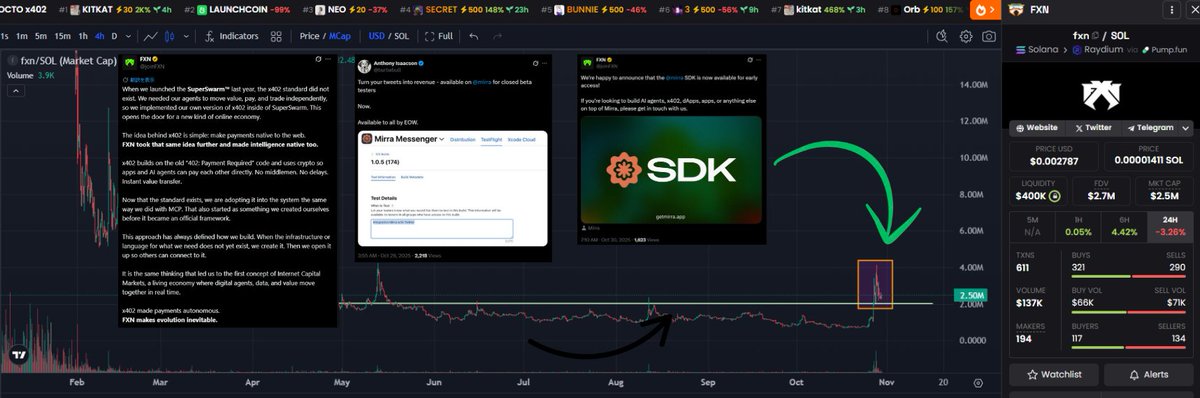This screenshot has width=1200, height=398.
Task: Select the D daily timeframe
Action: 115,36
